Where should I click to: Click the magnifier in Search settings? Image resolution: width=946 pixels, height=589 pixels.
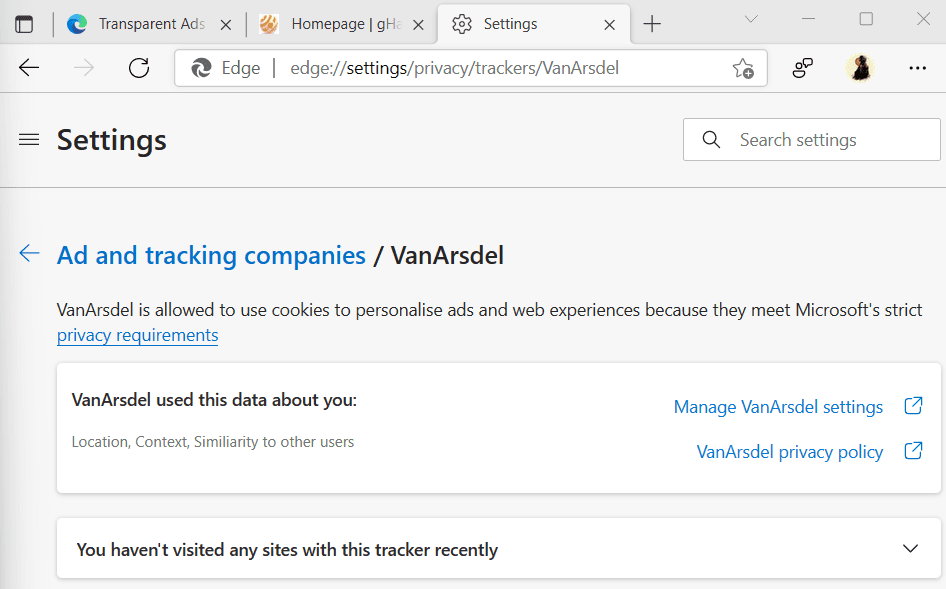[711, 139]
